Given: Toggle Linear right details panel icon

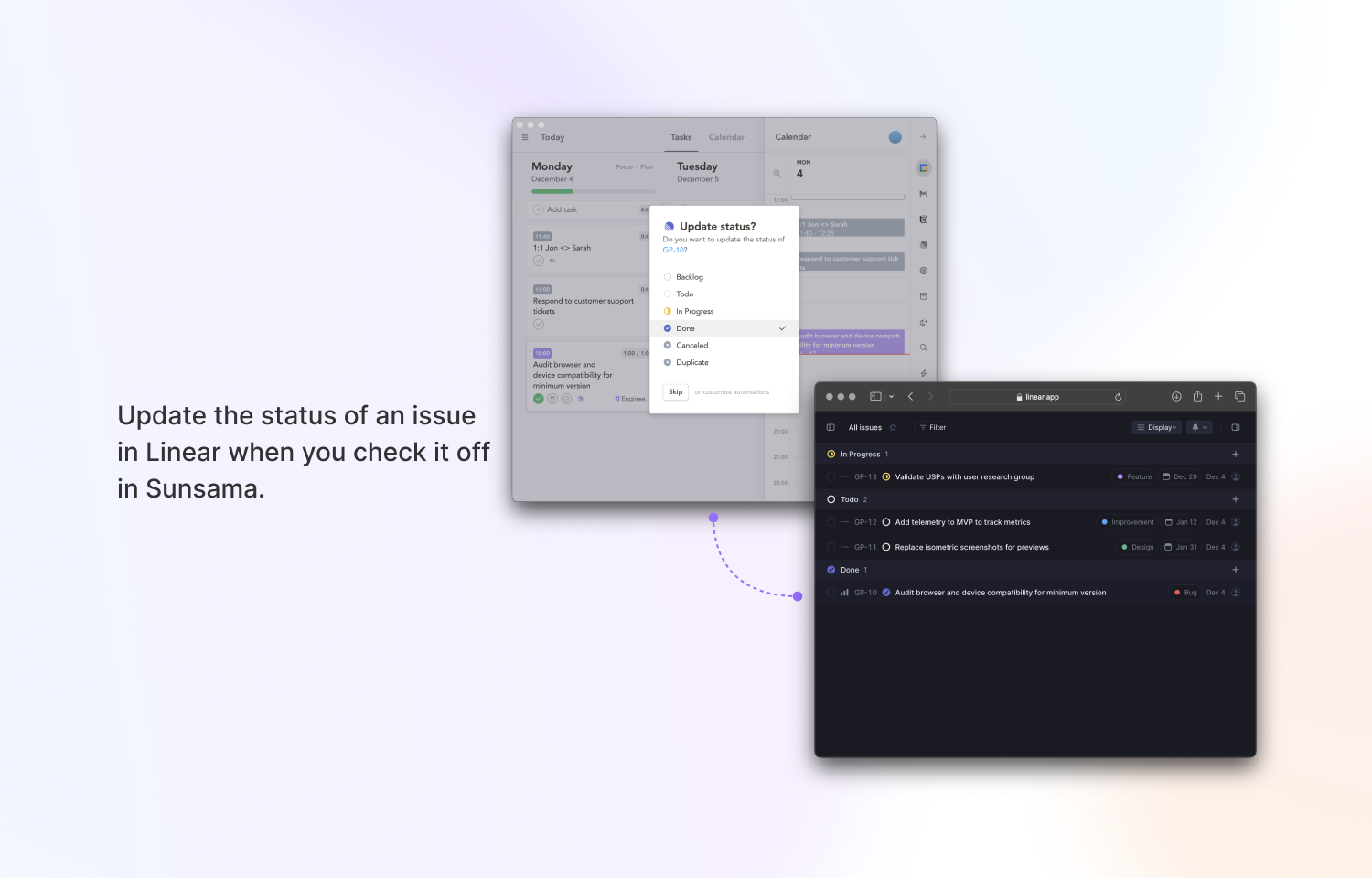Looking at the screenshot, I should click(1236, 427).
